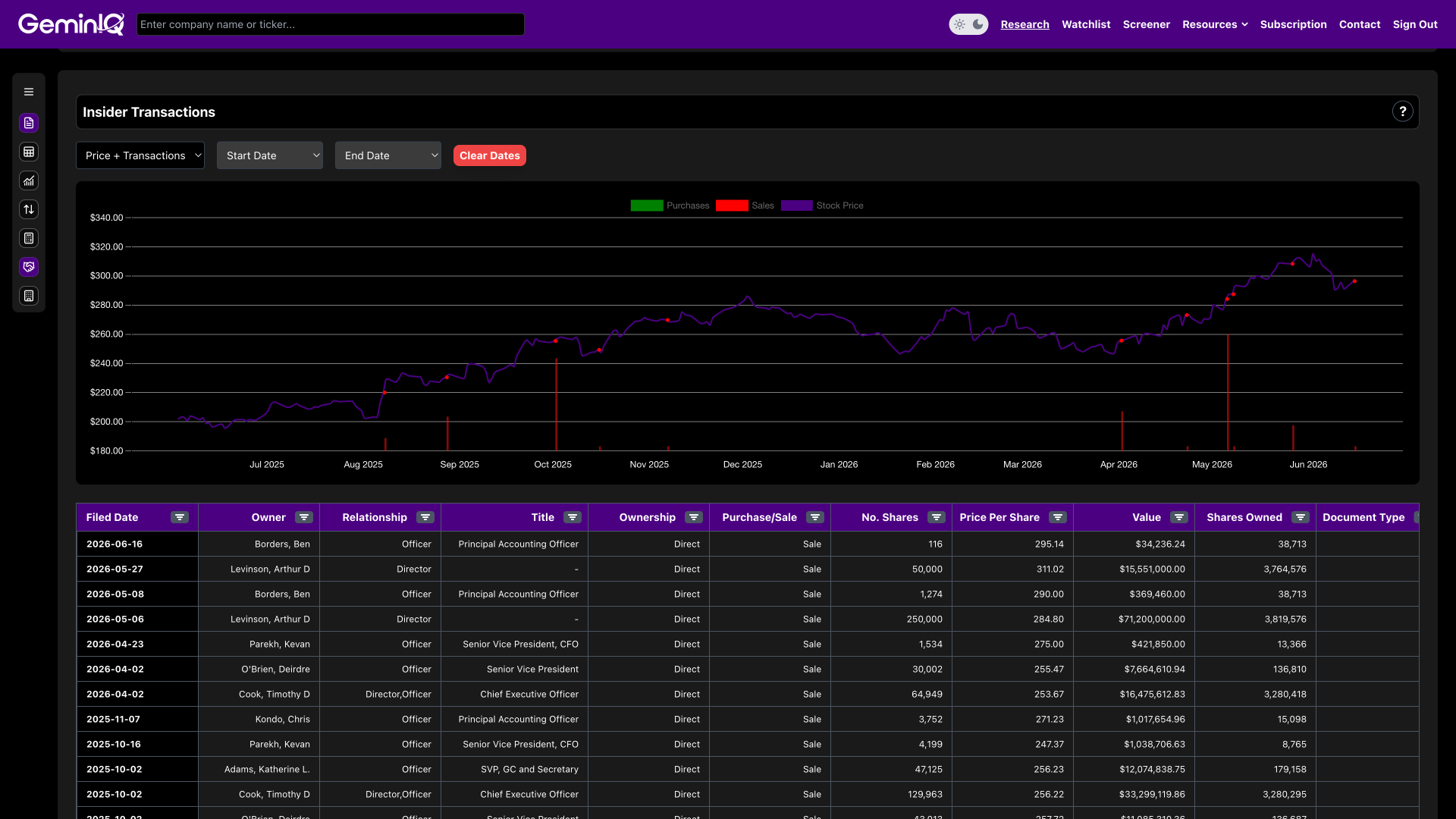Filter the Owner column
1456x819 pixels.
pyautogui.click(x=304, y=517)
